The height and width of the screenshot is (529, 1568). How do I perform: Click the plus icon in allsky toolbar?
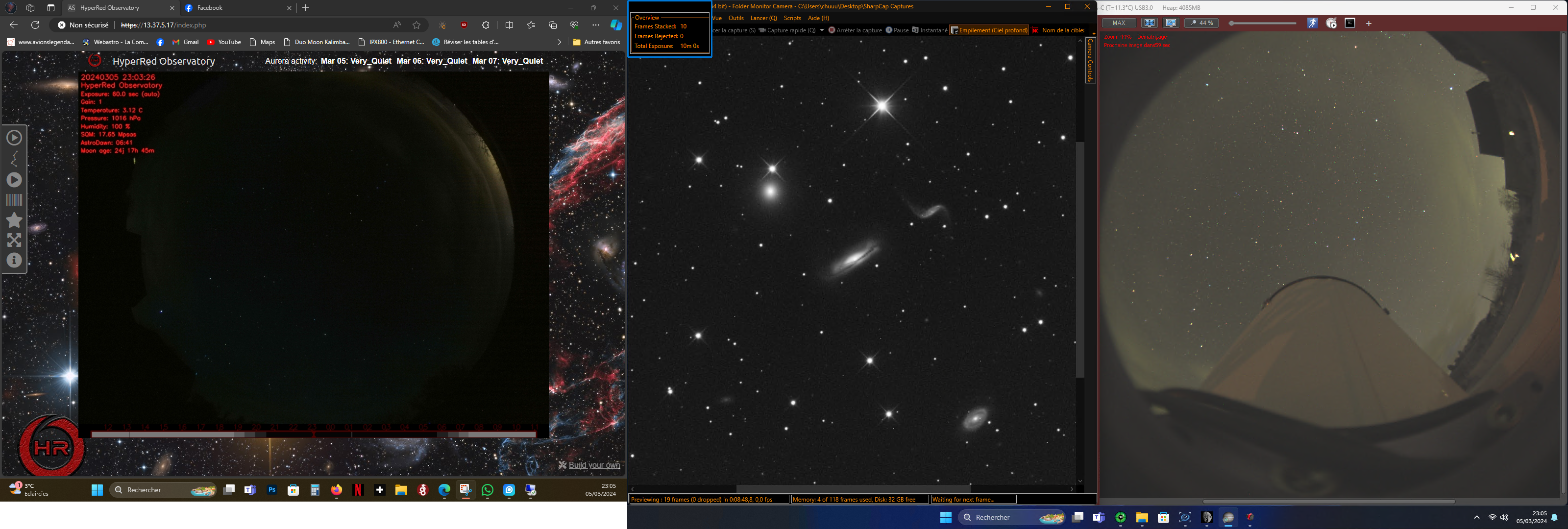1369,24
